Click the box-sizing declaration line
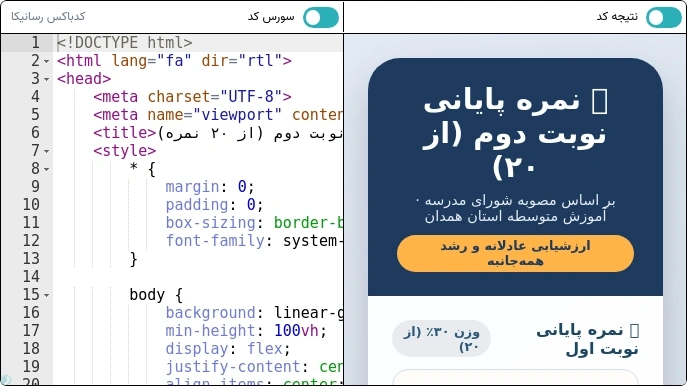 pyautogui.click(x=254, y=223)
